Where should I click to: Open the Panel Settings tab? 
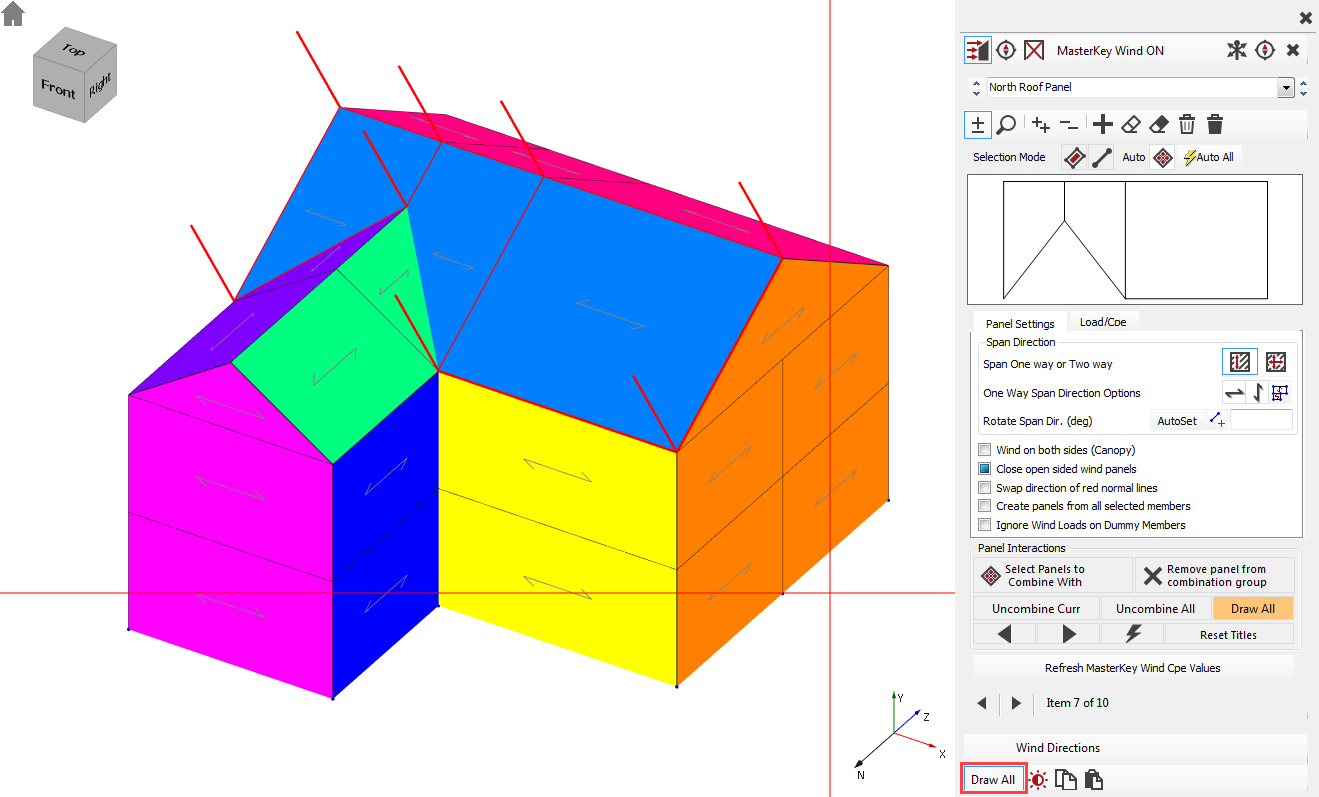[1020, 323]
